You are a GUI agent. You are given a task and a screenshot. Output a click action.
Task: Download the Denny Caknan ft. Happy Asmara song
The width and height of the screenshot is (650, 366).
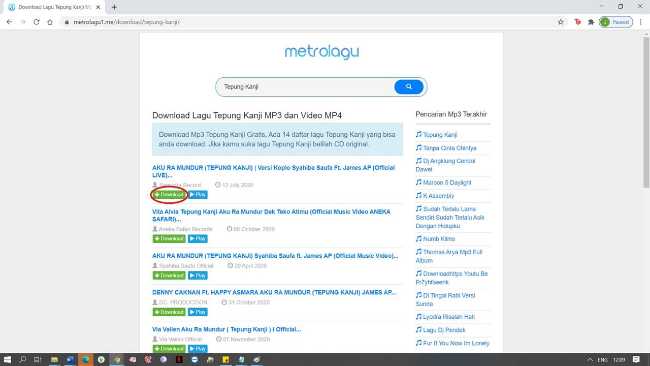[x=169, y=312]
